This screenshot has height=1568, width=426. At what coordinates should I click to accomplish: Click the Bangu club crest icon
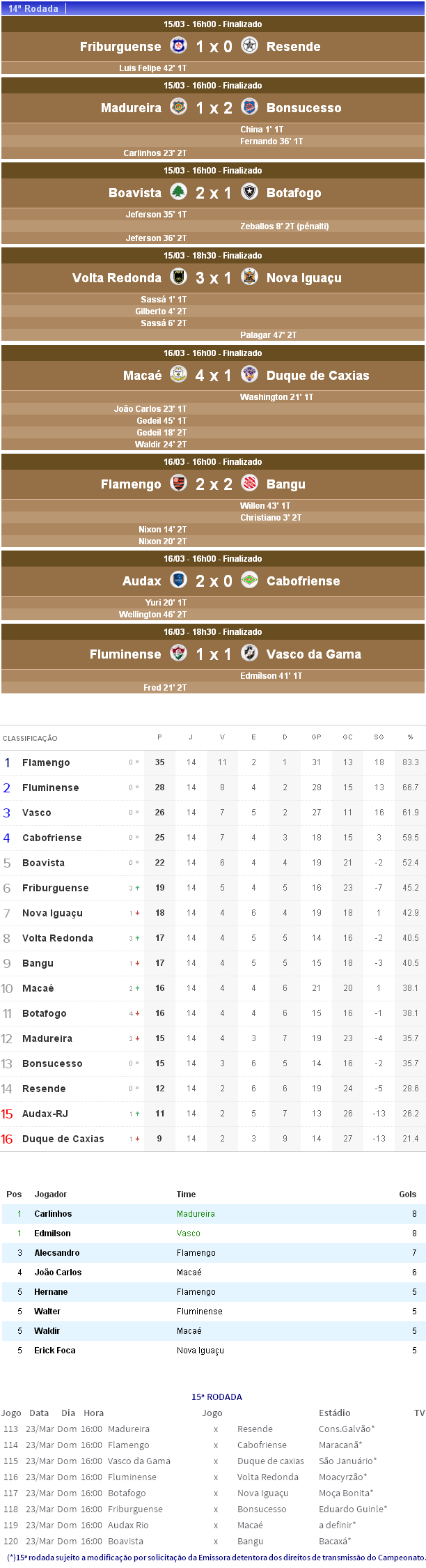[x=249, y=483]
